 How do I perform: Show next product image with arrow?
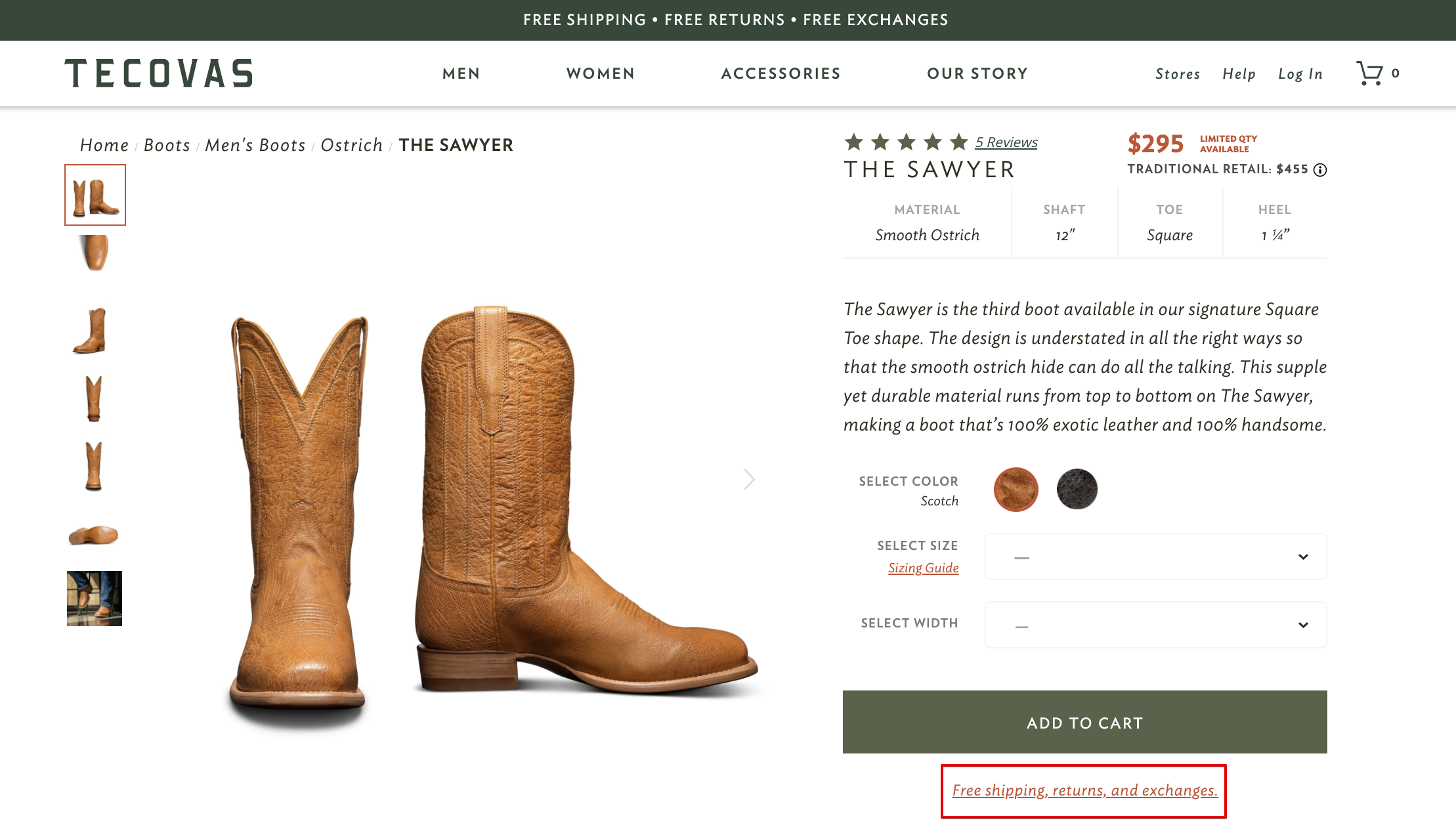(749, 479)
